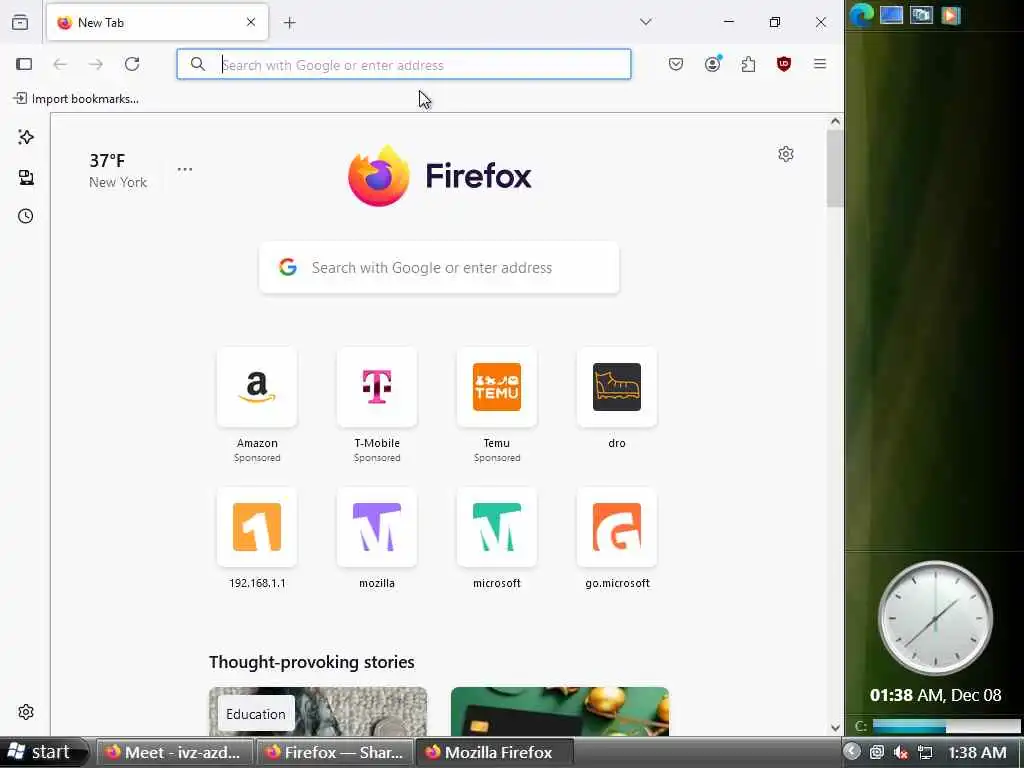Click the network tray icon
The image size is (1024, 768).
pyautogui.click(x=925, y=752)
